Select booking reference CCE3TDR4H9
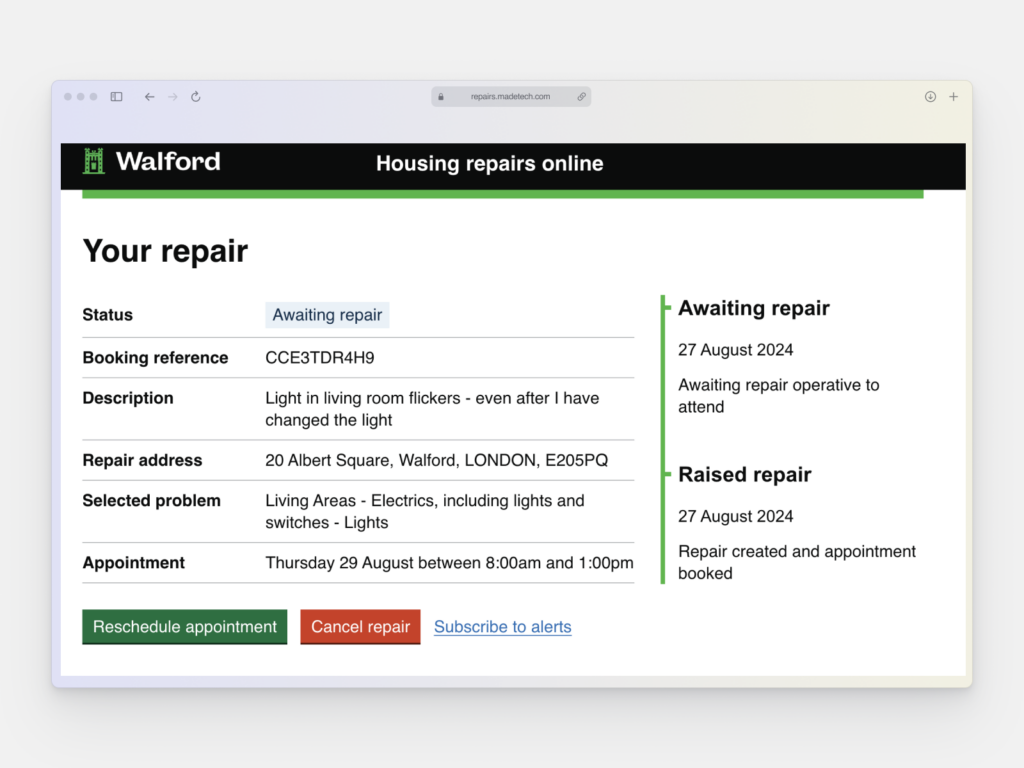1024x768 pixels. click(320, 358)
